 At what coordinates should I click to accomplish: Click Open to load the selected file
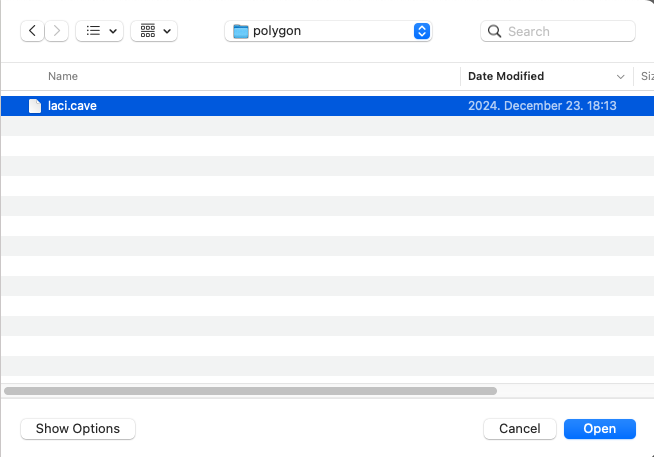pyautogui.click(x=599, y=428)
